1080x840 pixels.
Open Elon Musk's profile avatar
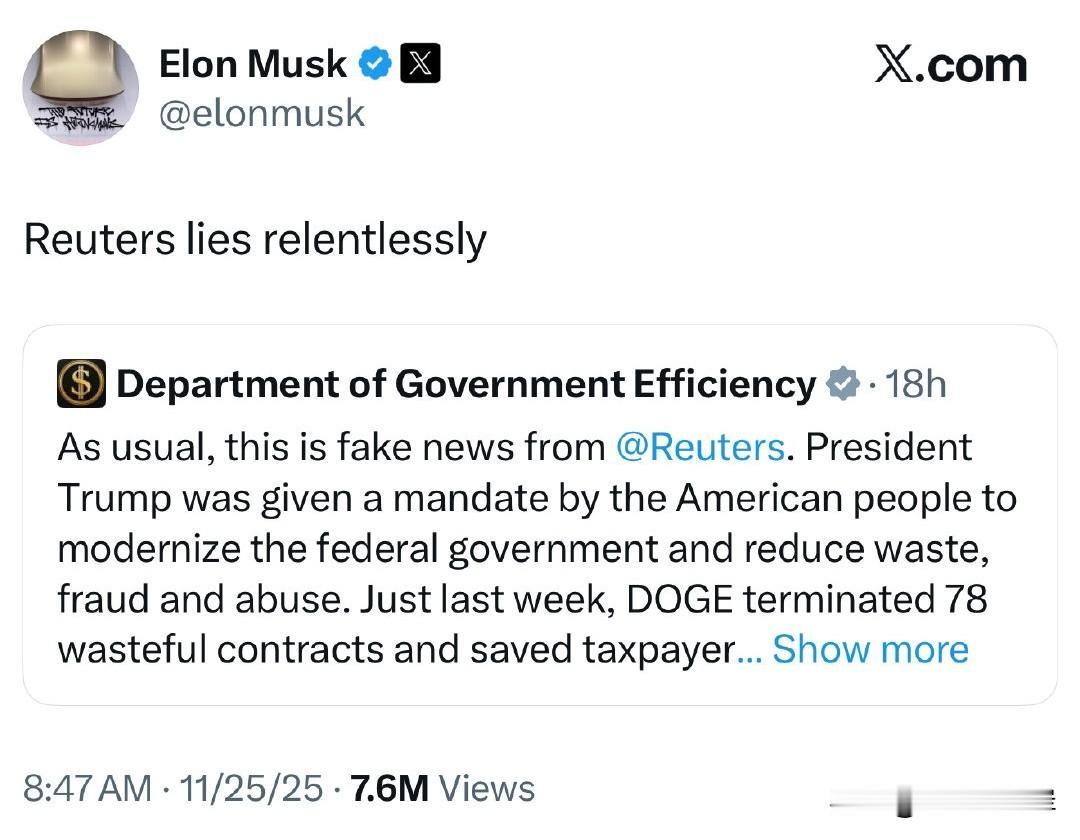tap(80, 88)
